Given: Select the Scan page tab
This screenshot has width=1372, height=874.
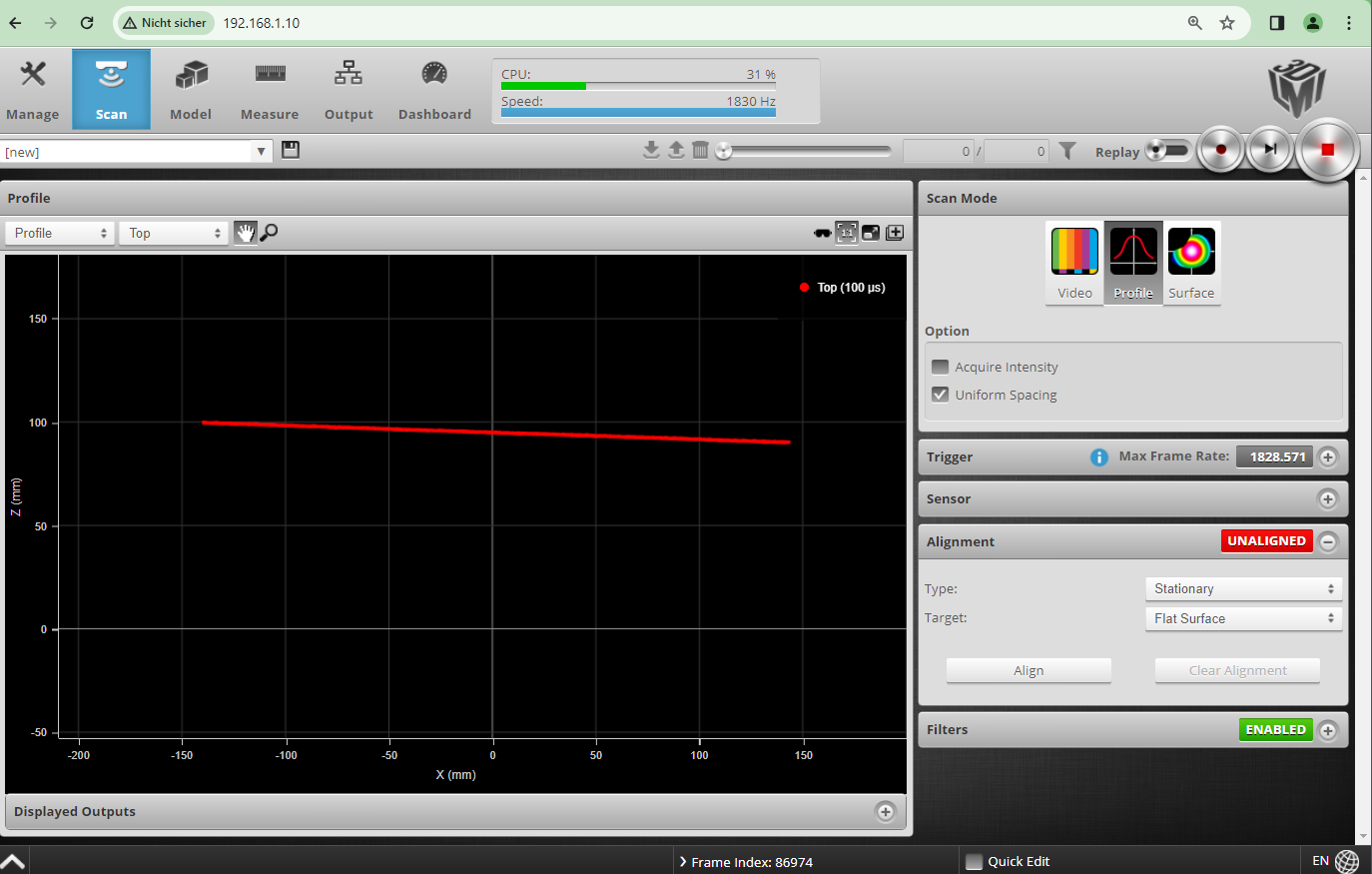Looking at the screenshot, I should [x=111, y=90].
